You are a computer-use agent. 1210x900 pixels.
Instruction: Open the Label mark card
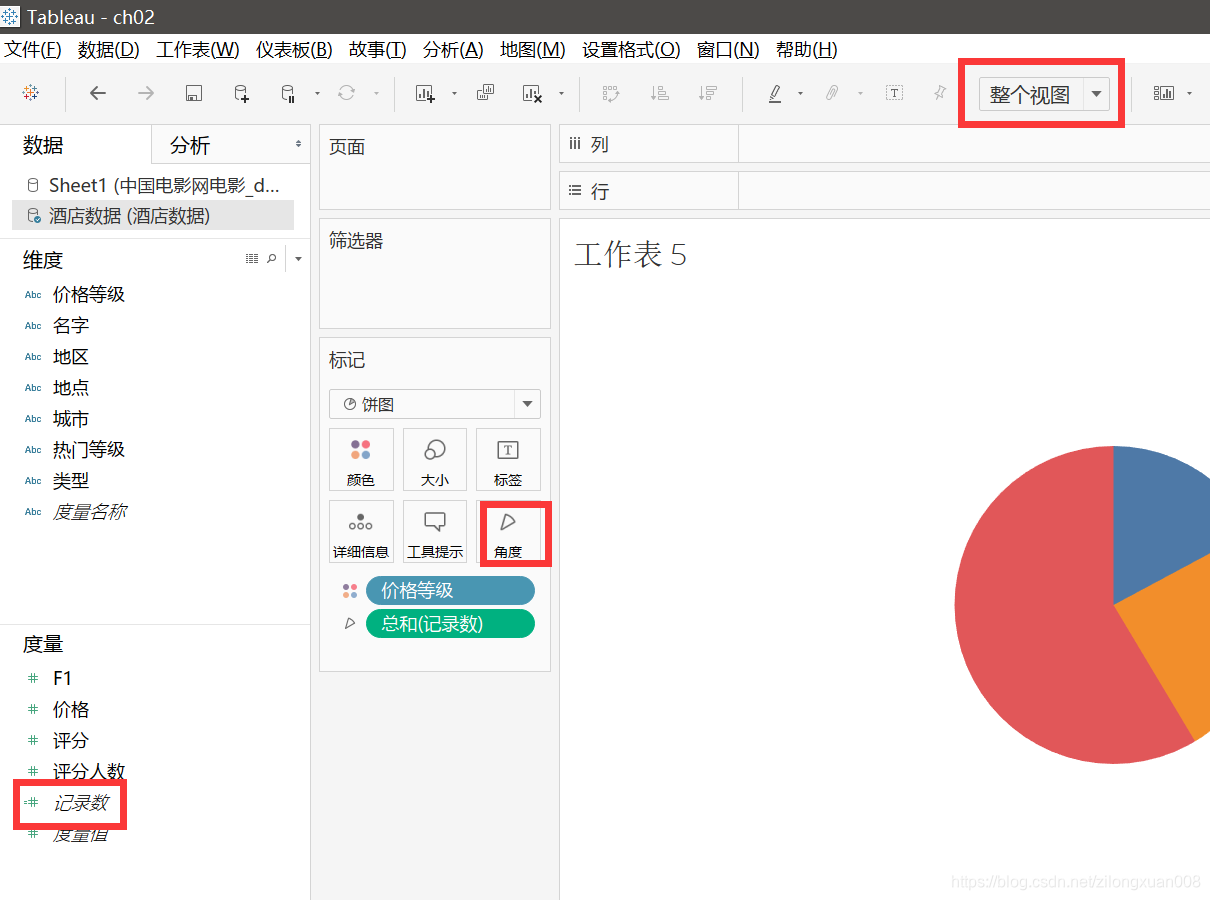click(x=508, y=459)
